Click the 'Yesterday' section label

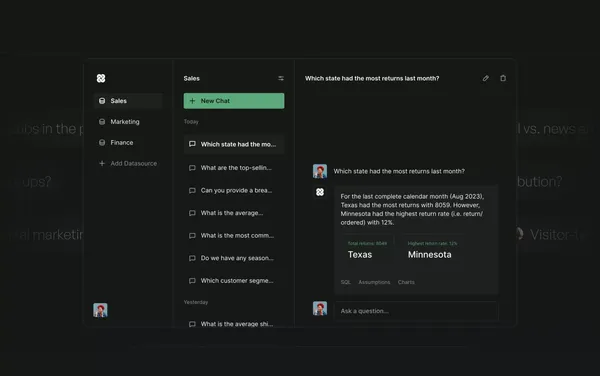[196, 302]
